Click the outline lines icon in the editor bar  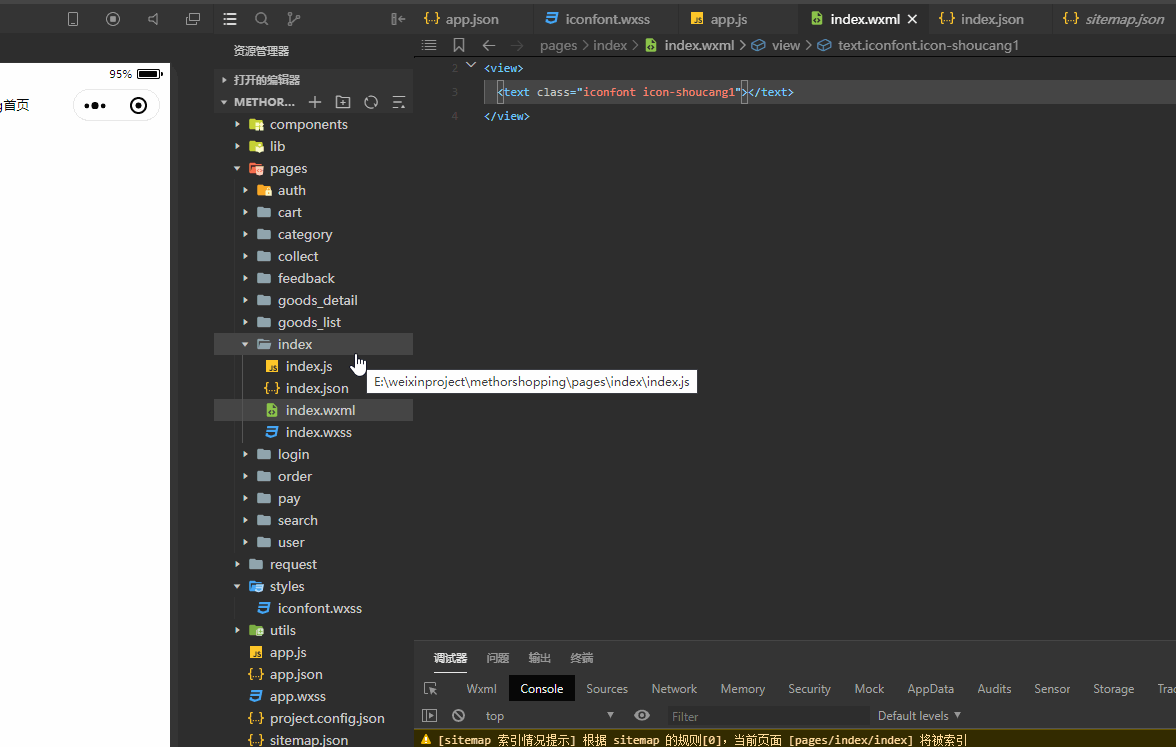[429, 45]
